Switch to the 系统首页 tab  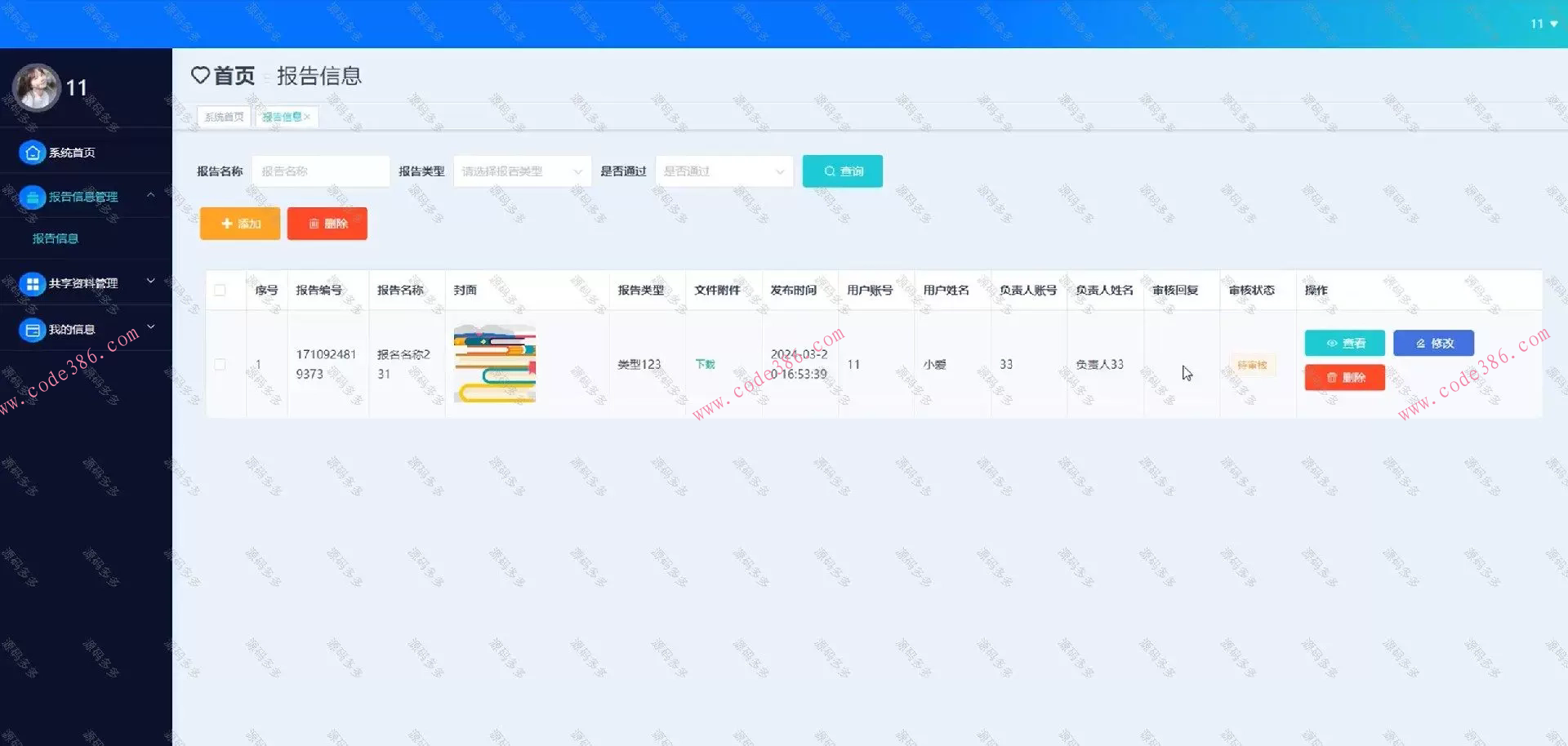pos(225,116)
